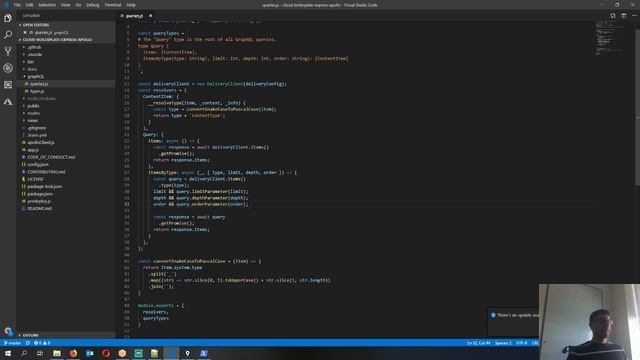This screenshot has height=360, width=640.
Task: Close queries.js in Open Editors list
Action: (25, 32)
